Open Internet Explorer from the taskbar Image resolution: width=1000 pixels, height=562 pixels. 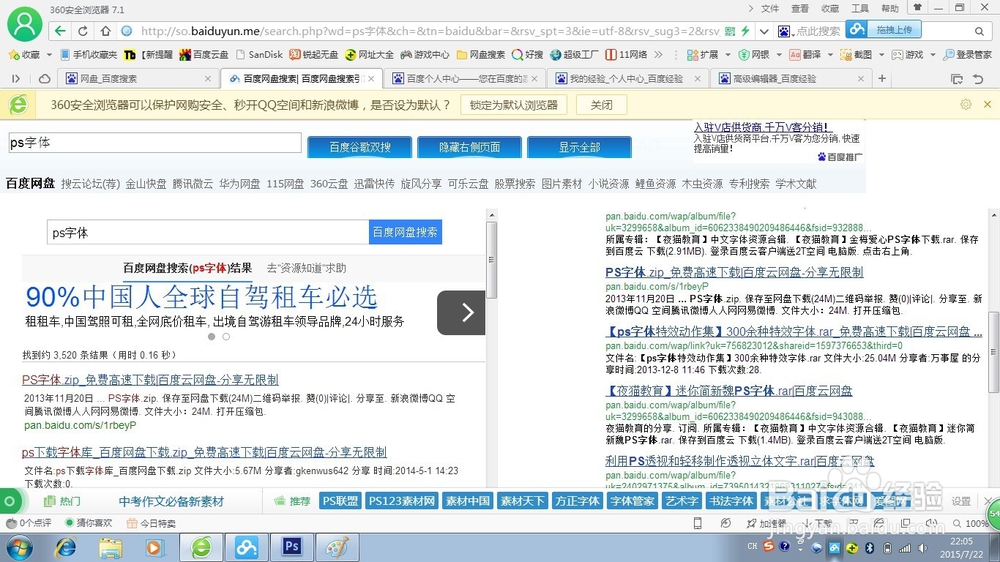66,547
